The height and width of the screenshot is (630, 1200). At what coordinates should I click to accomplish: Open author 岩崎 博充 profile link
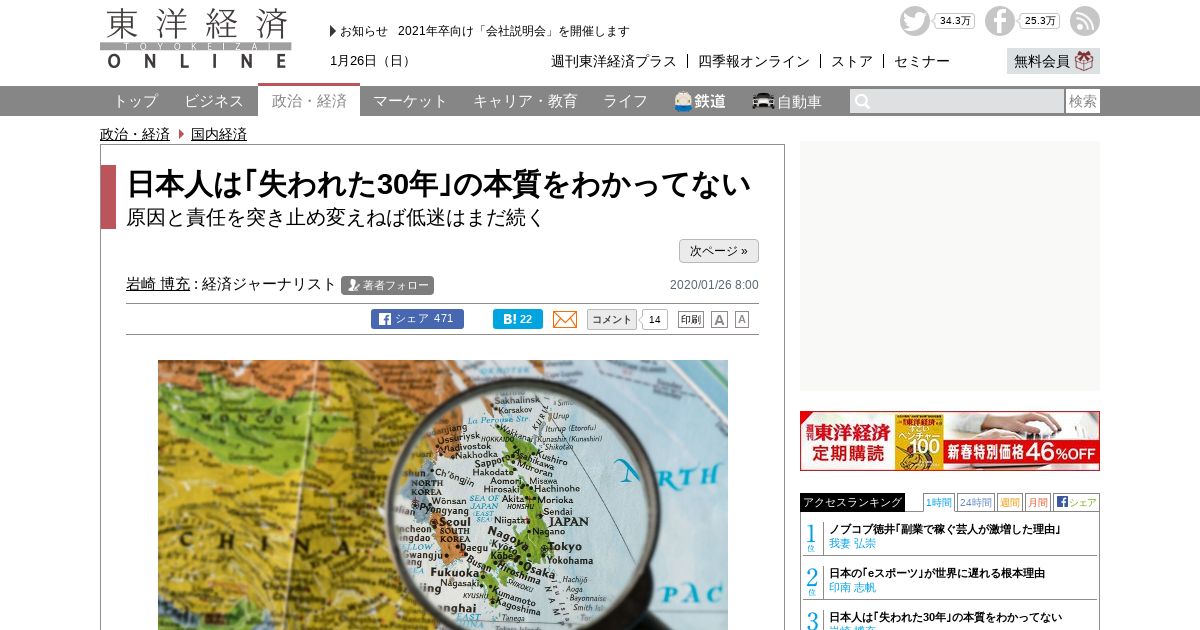pyautogui.click(x=158, y=284)
